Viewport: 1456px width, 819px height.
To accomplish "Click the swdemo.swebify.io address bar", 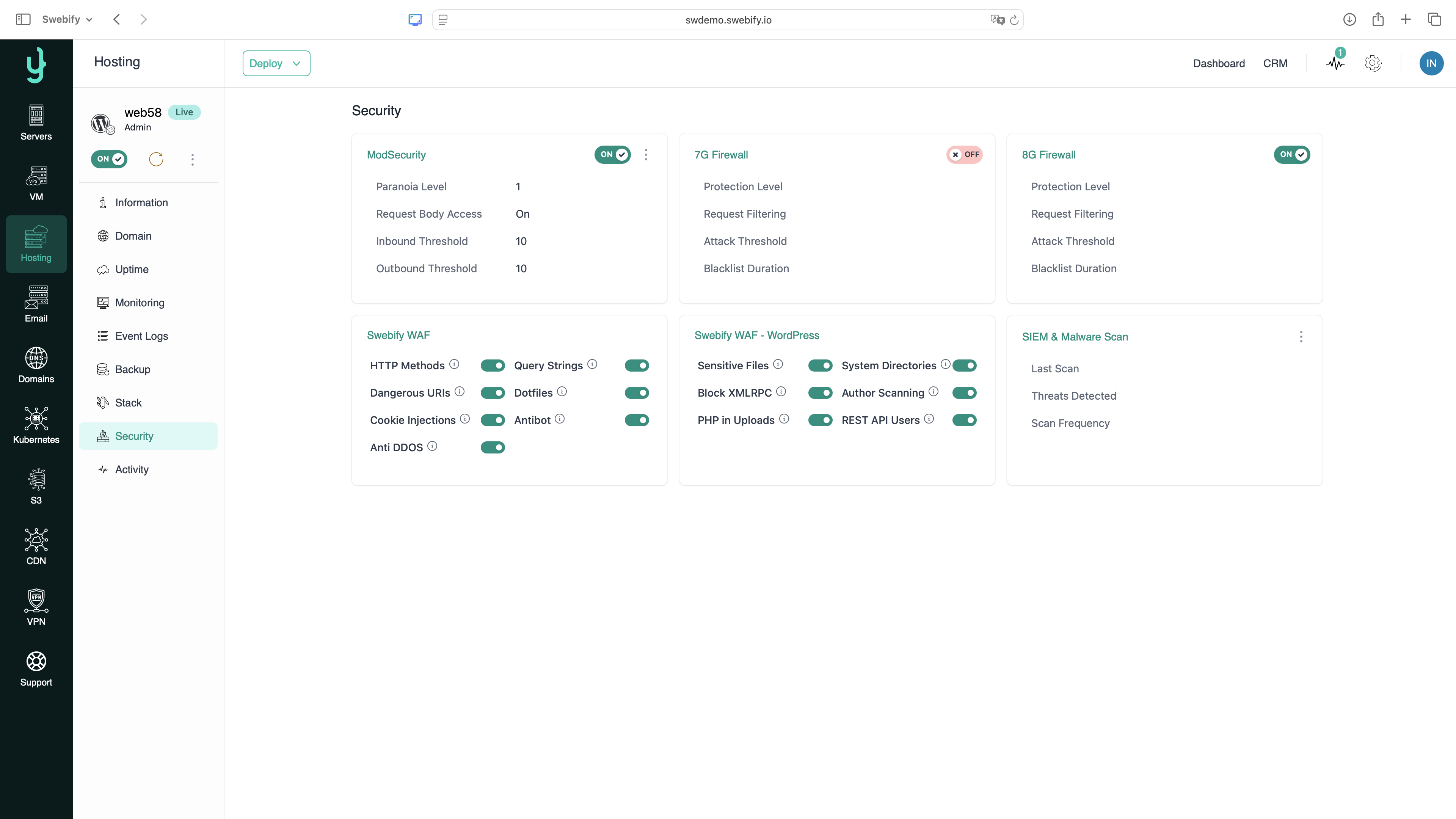I will pos(728,20).
